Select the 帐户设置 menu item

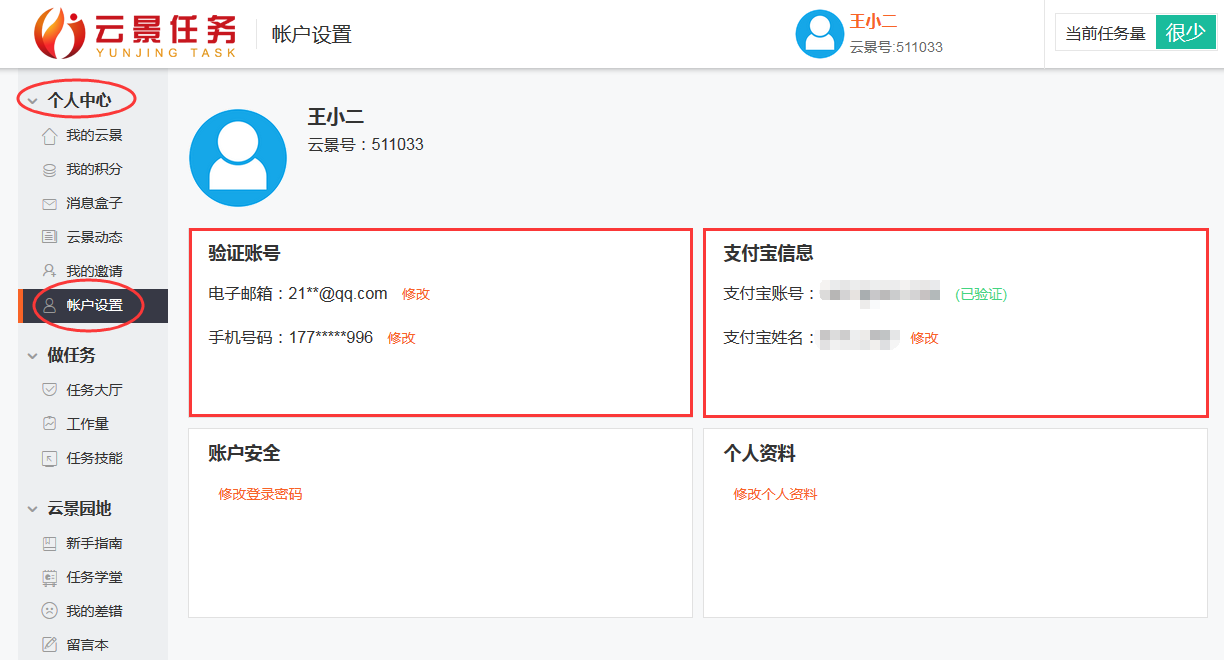93,306
